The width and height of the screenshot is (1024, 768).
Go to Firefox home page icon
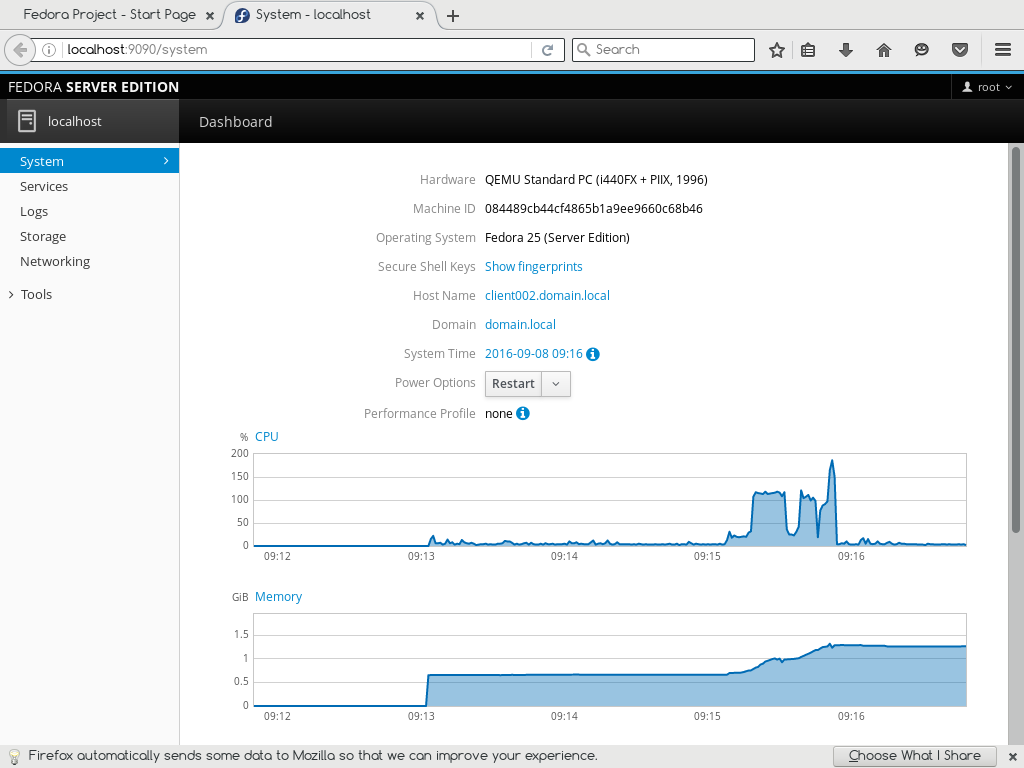click(x=884, y=50)
